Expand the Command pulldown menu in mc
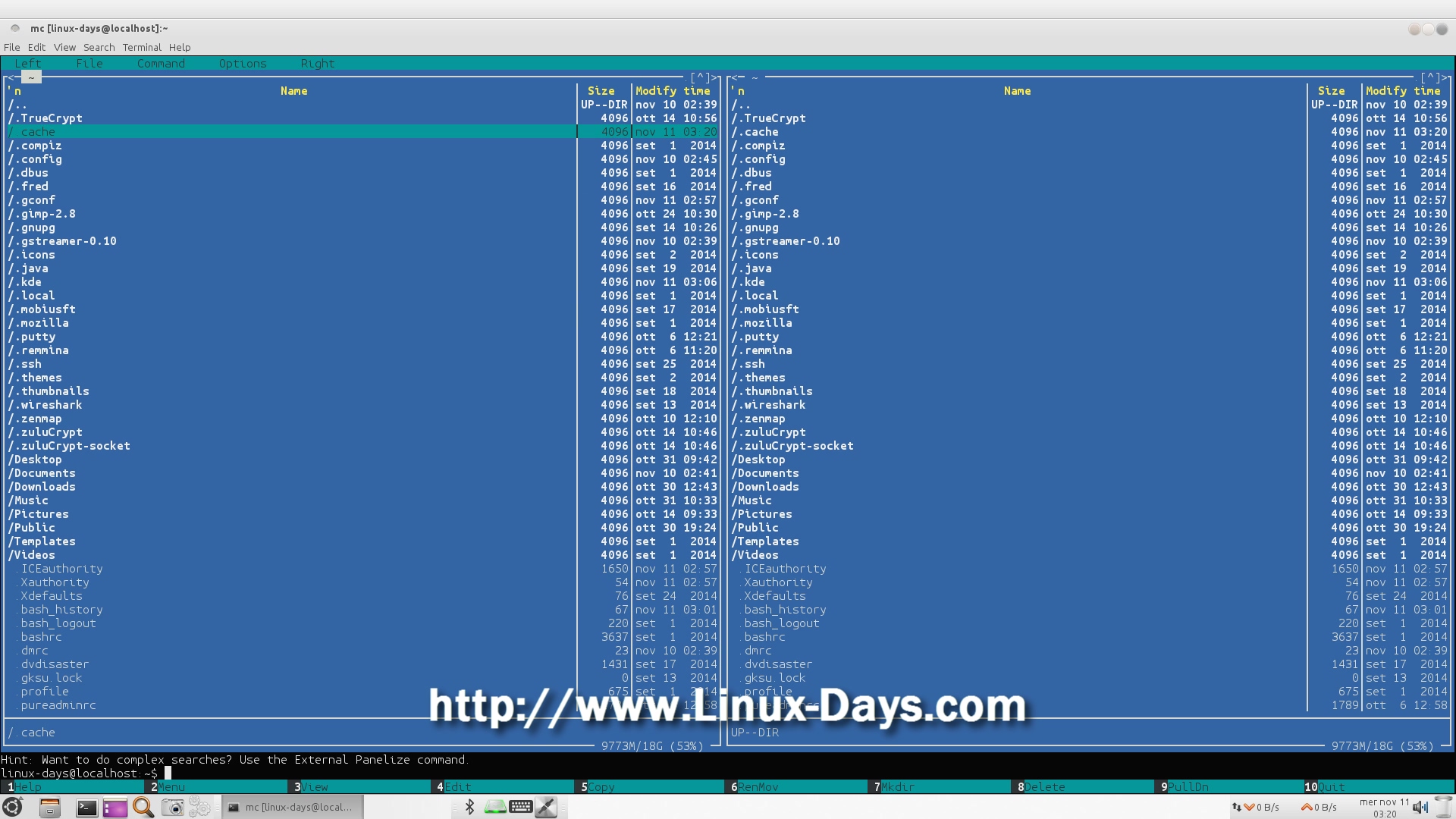The image size is (1456, 819). pyautogui.click(x=161, y=64)
